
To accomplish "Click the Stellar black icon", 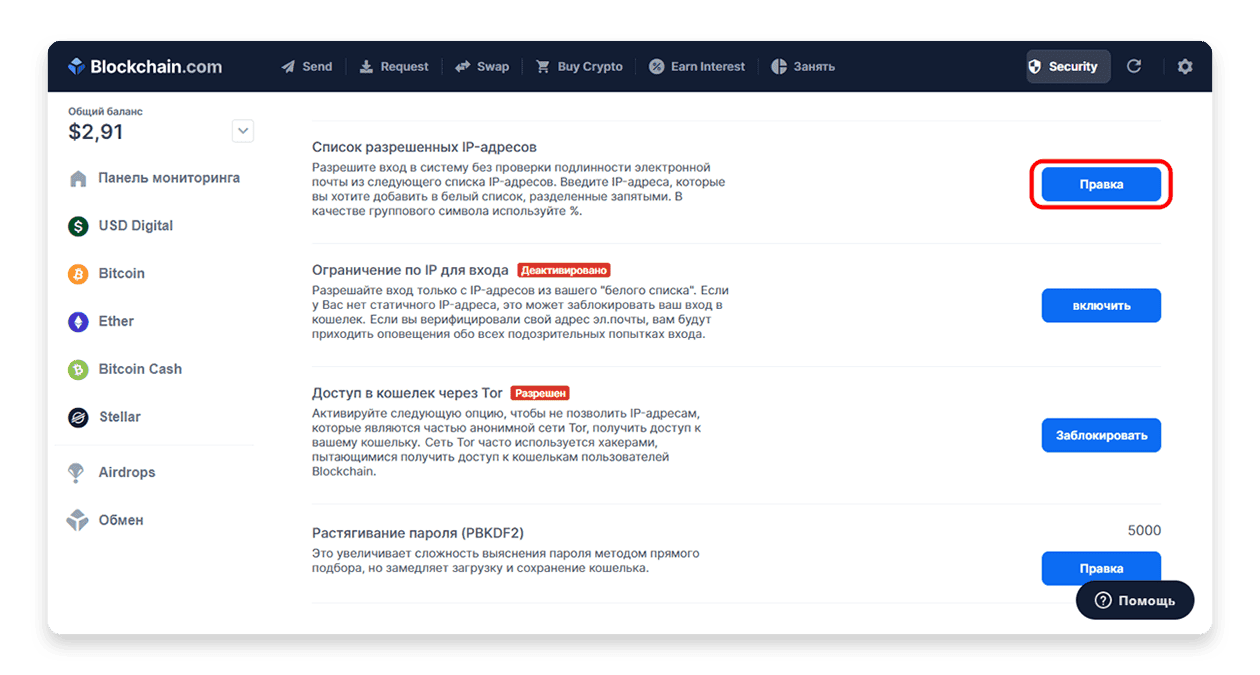I will point(78,417).
